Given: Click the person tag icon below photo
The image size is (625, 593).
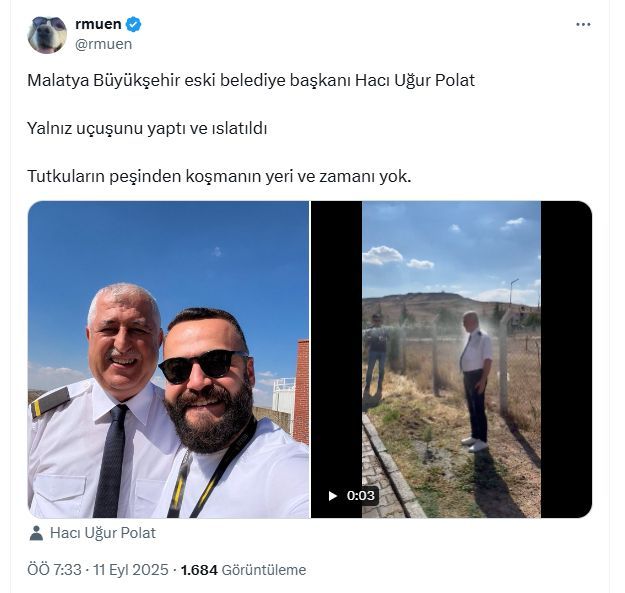Looking at the screenshot, I should coord(36,533).
